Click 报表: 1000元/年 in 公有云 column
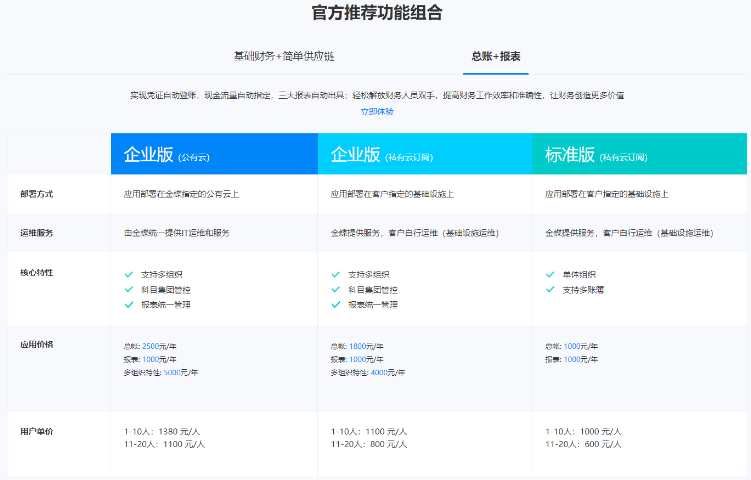Viewport: 751px width, 480px height. [x=150, y=359]
